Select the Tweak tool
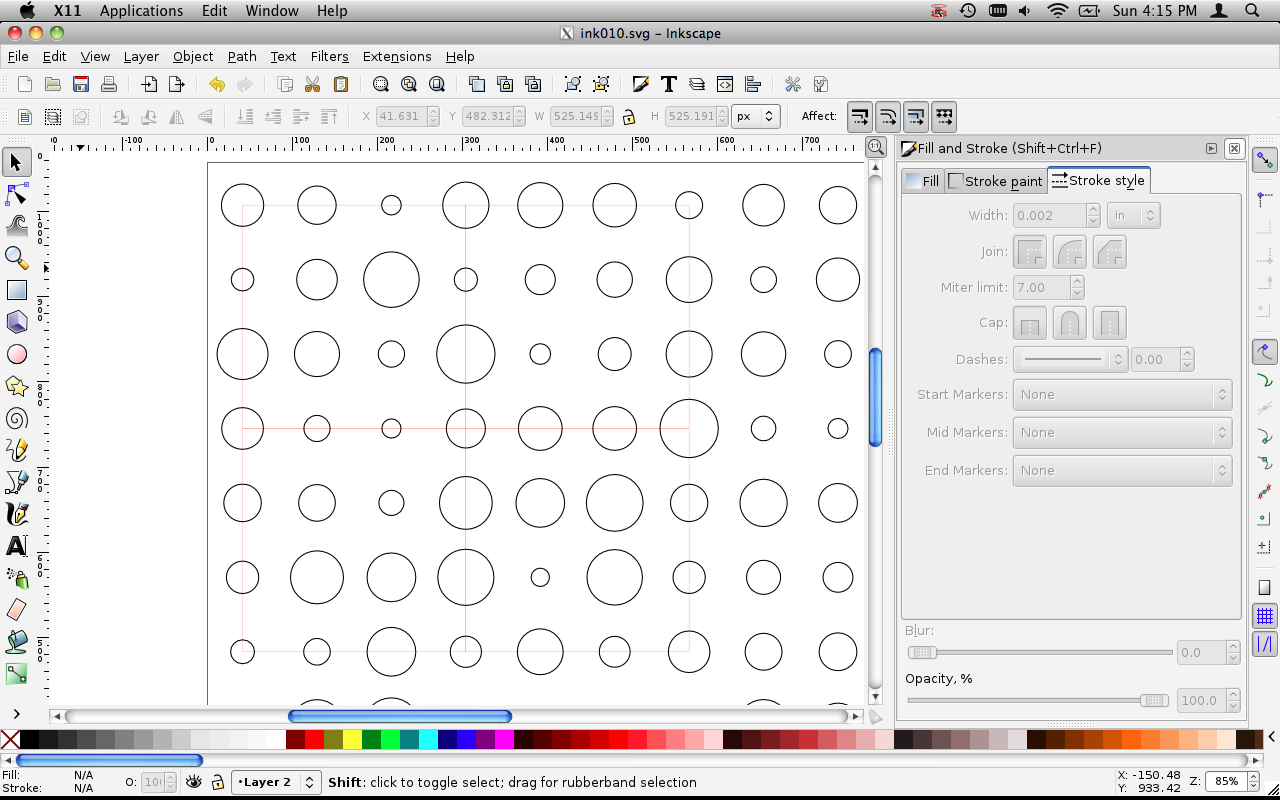Image resolution: width=1280 pixels, height=800 pixels. click(x=16, y=225)
